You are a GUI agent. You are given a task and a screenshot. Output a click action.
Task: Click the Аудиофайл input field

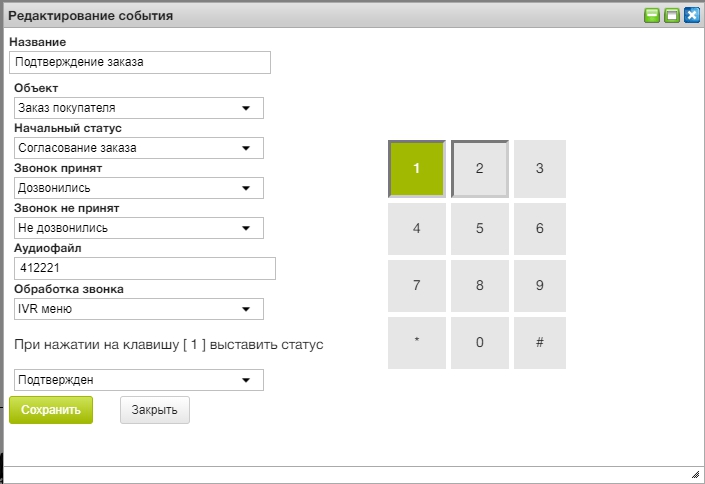pyautogui.click(x=146, y=268)
